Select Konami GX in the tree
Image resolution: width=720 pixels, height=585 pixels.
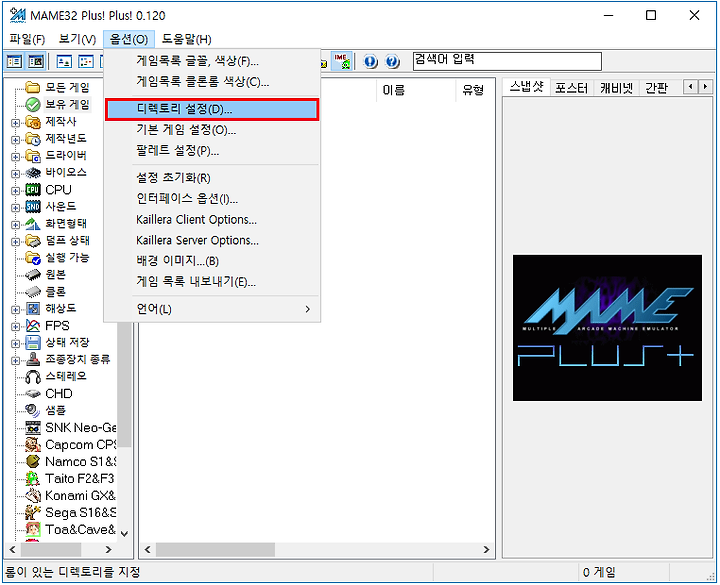point(80,495)
